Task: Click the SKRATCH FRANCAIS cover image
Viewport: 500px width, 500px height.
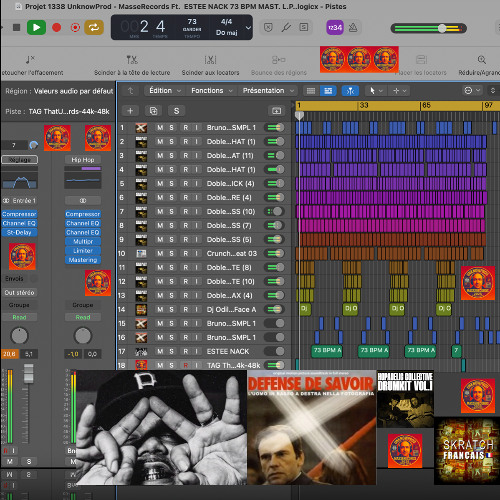Action: pos(467,450)
